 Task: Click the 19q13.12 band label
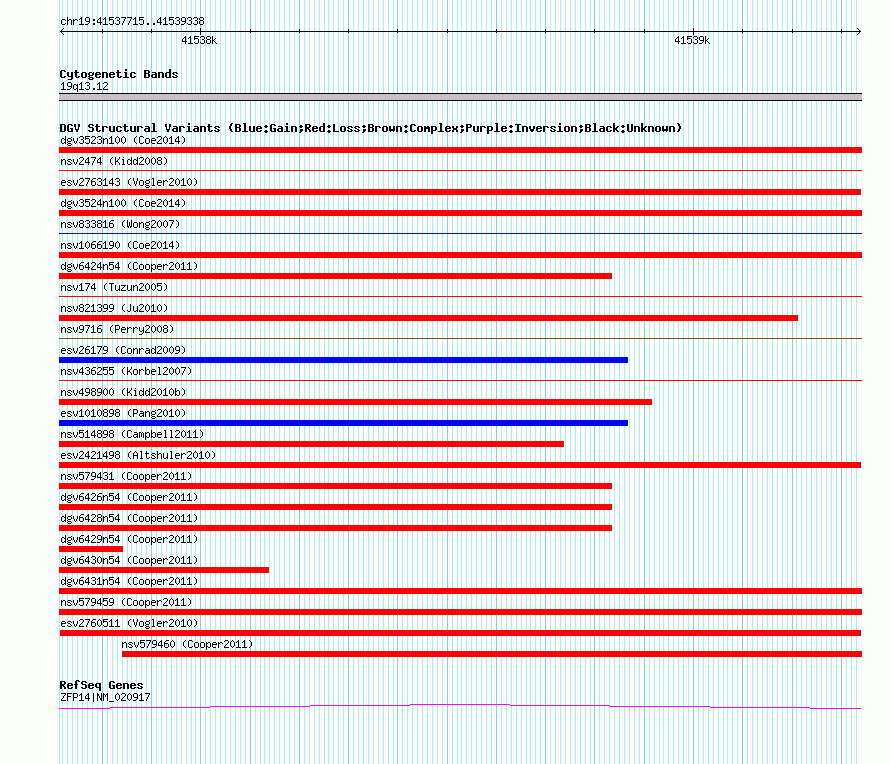coord(84,86)
